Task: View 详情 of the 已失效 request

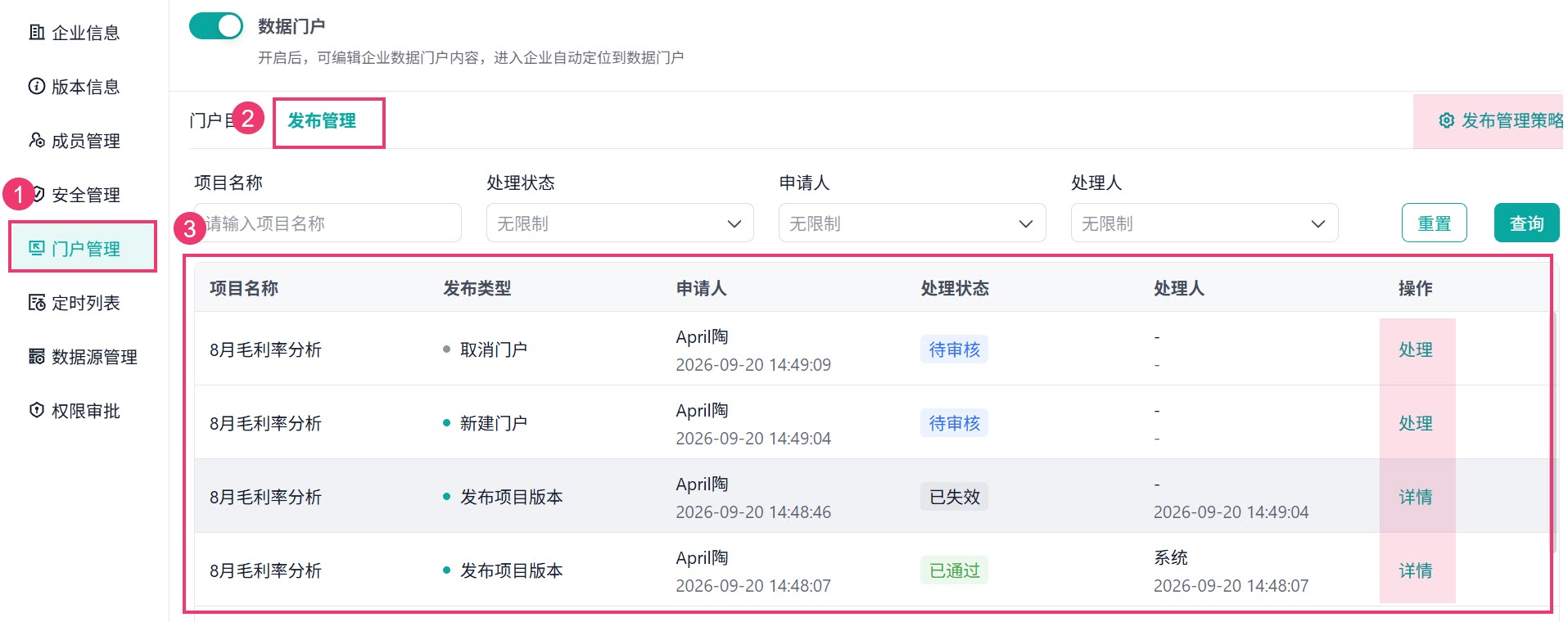Action: (1416, 497)
